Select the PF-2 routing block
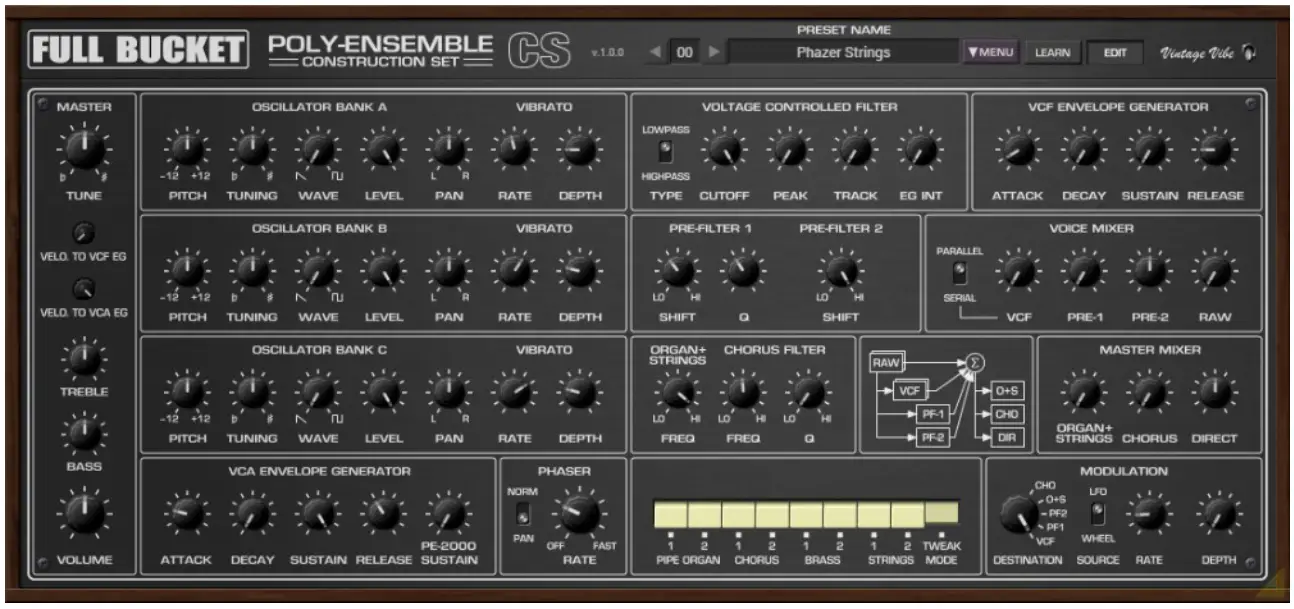This screenshot has width=1294, height=609. (934, 435)
